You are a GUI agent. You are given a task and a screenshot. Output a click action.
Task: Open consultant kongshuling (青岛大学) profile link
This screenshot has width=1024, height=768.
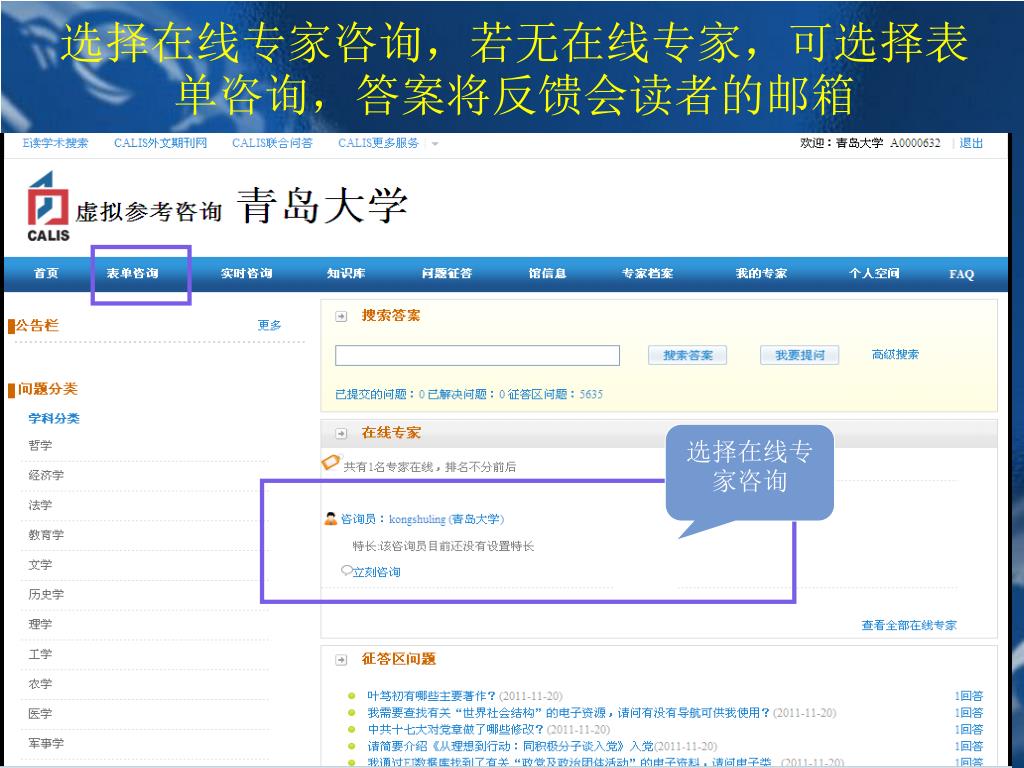(x=447, y=519)
